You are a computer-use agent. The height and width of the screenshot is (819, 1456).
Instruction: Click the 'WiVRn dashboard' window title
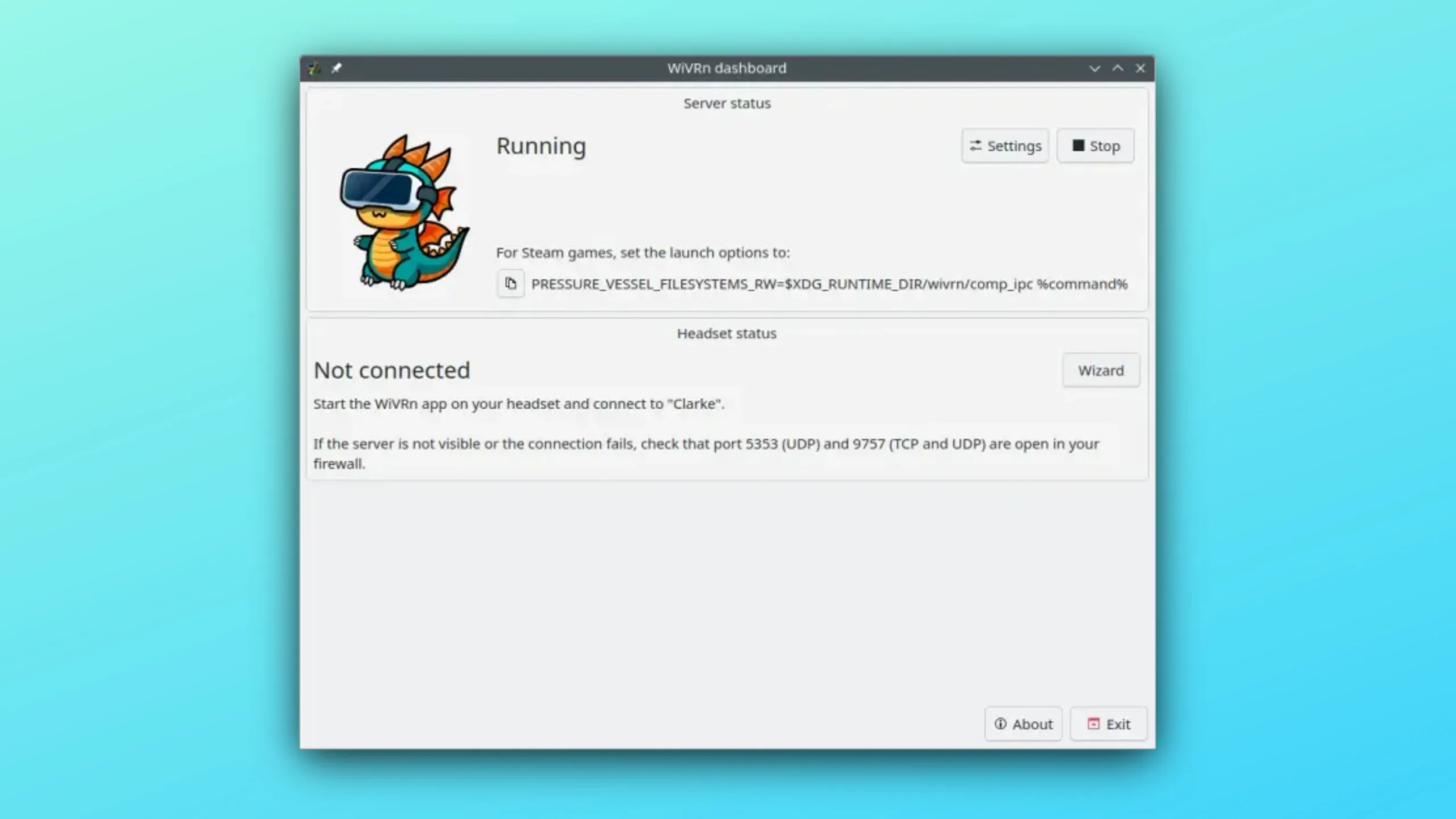click(x=727, y=68)
